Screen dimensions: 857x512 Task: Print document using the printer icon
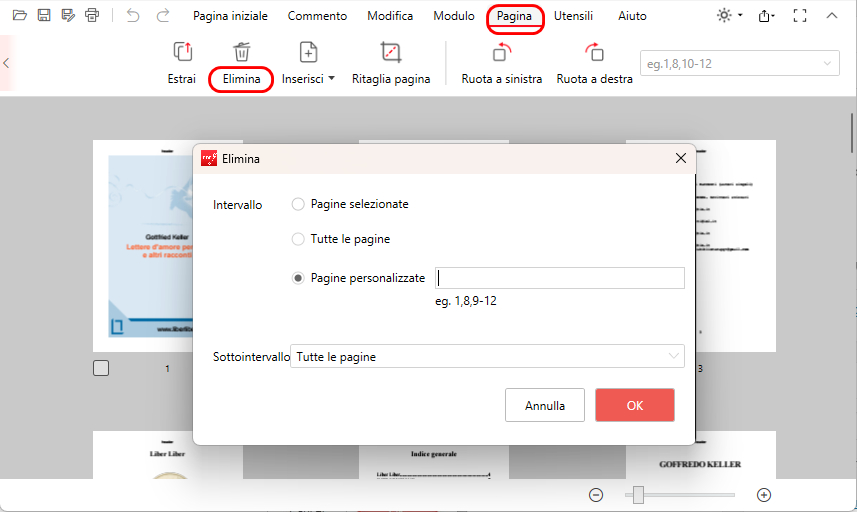(x=92, y=15)
